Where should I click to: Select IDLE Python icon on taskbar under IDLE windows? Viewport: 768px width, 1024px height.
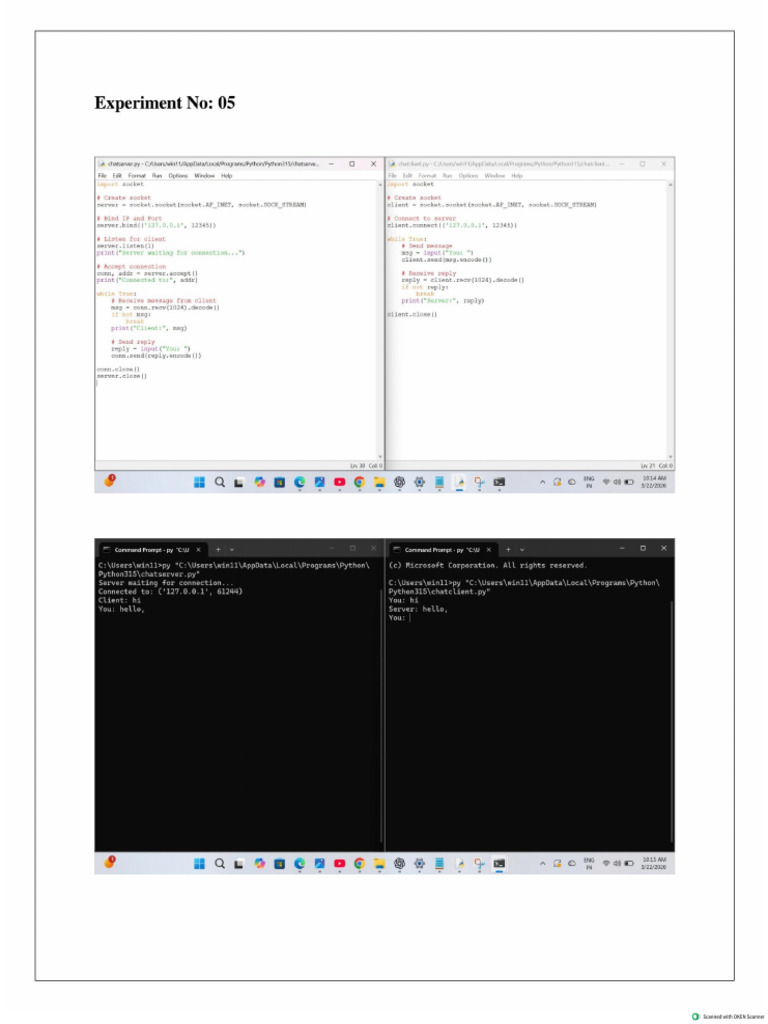click(460, 482)
